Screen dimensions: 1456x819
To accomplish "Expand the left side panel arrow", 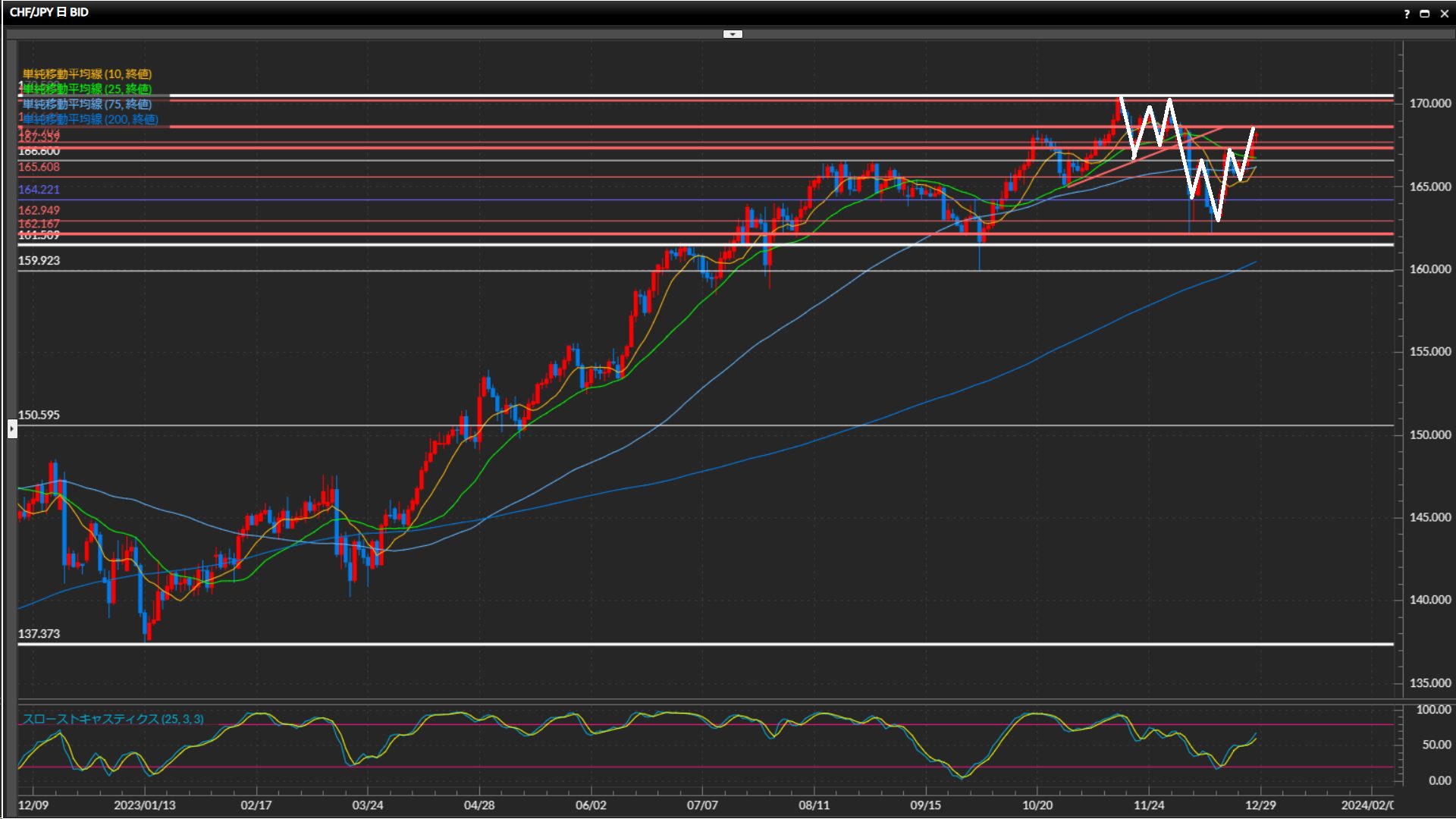I will (12, 429).
